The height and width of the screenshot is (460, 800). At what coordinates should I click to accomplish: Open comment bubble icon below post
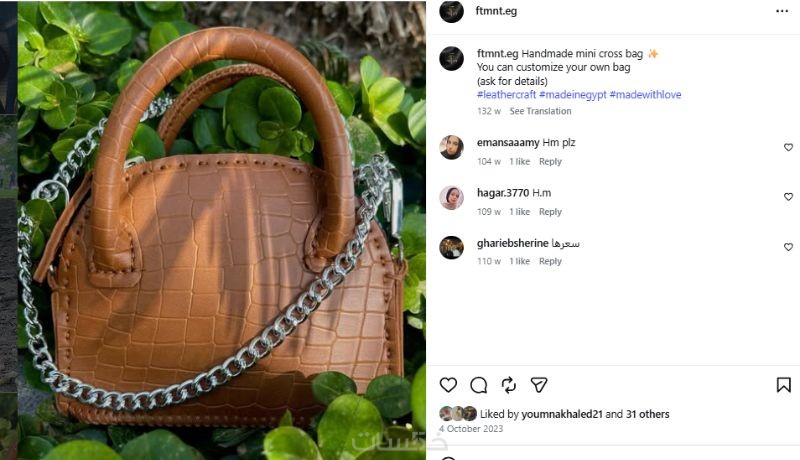click(478, 385)
